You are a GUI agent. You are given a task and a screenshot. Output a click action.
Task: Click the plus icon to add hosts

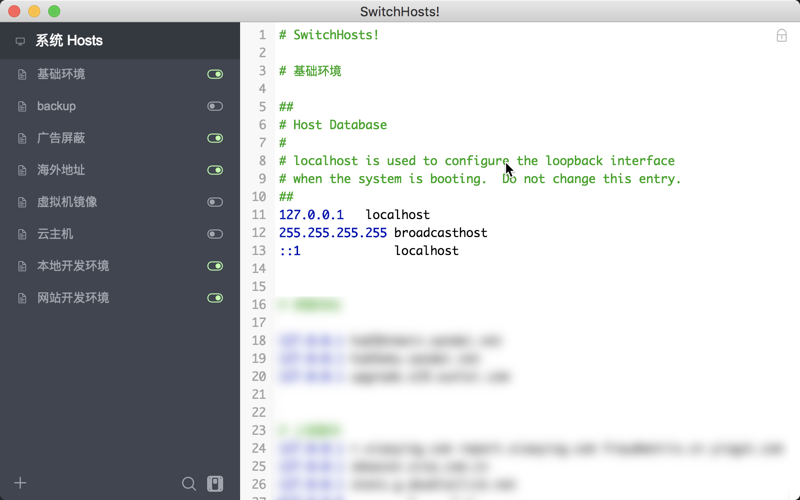click(x=20, y=483)
